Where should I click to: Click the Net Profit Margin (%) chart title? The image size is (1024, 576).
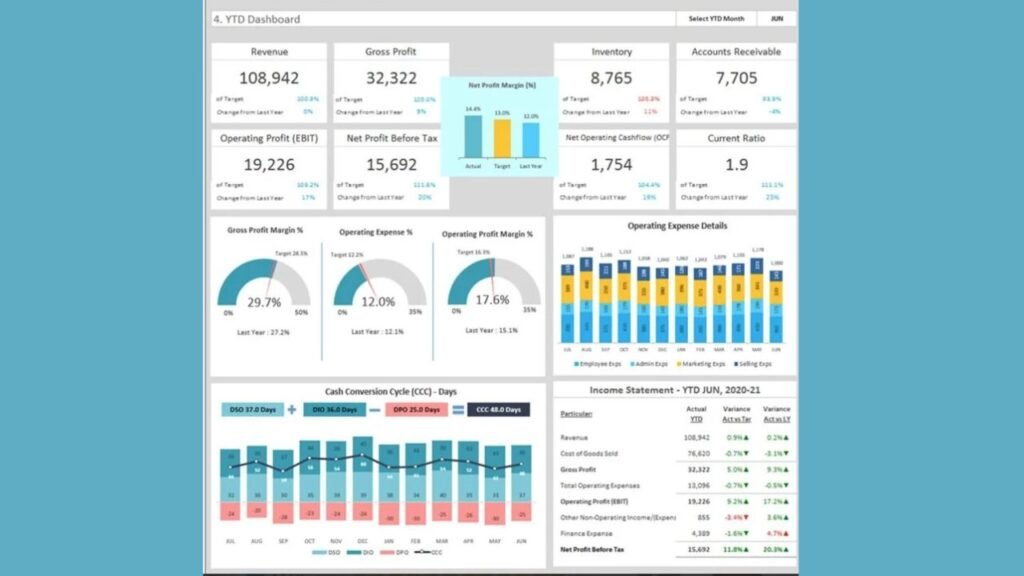click(502, 86)
